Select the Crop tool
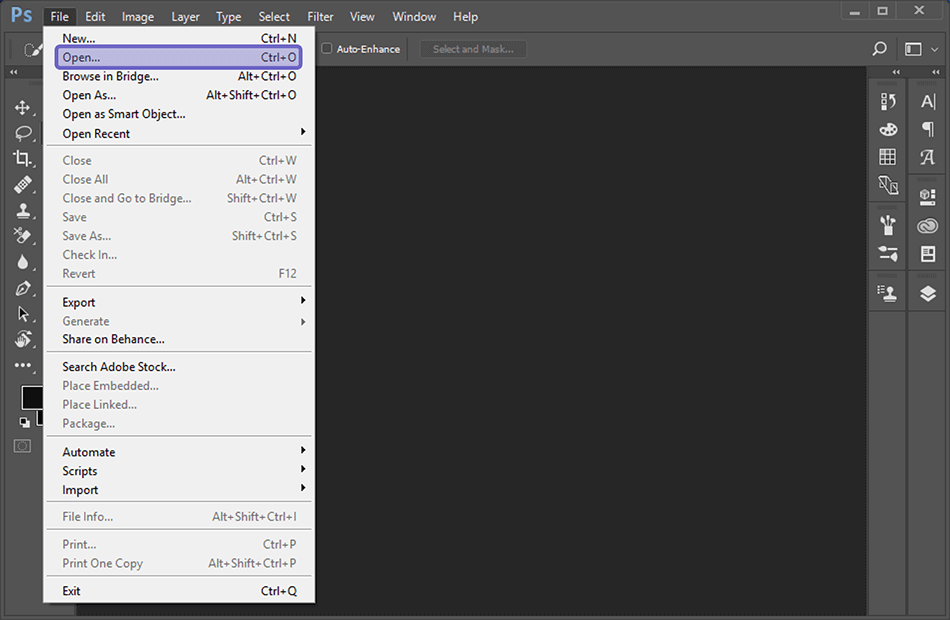 click(x=22, y=158)
